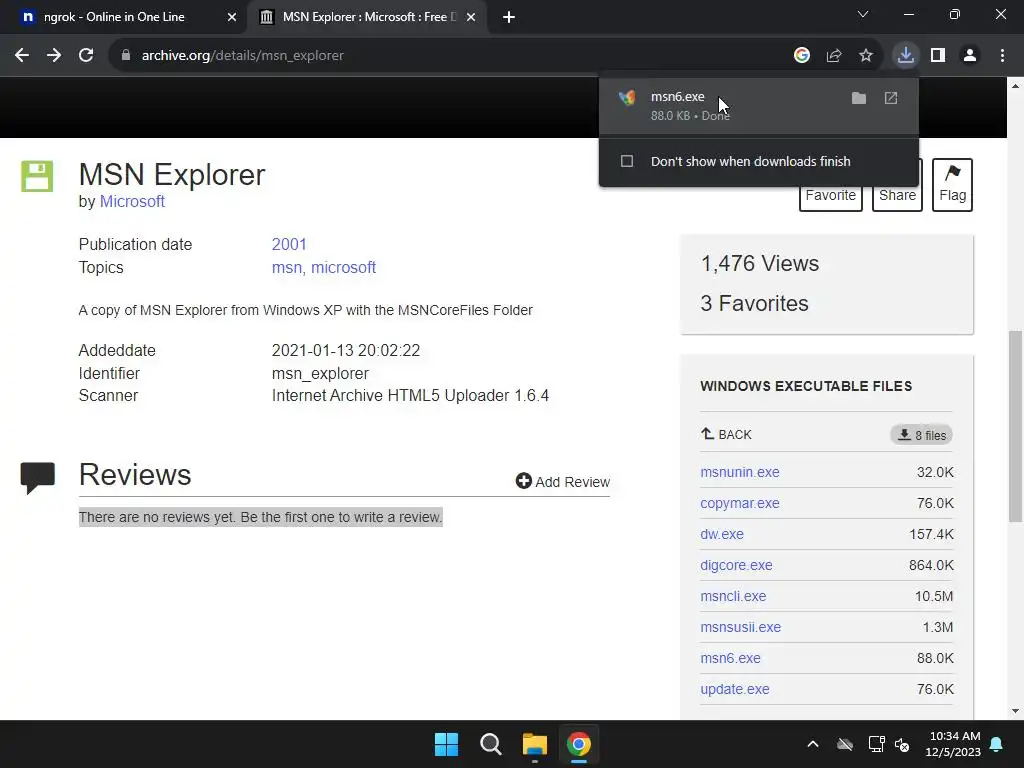Go back to the previous page
Image resolution: width=1024 pixels, height=768 pixels.
tap(22, 56)
